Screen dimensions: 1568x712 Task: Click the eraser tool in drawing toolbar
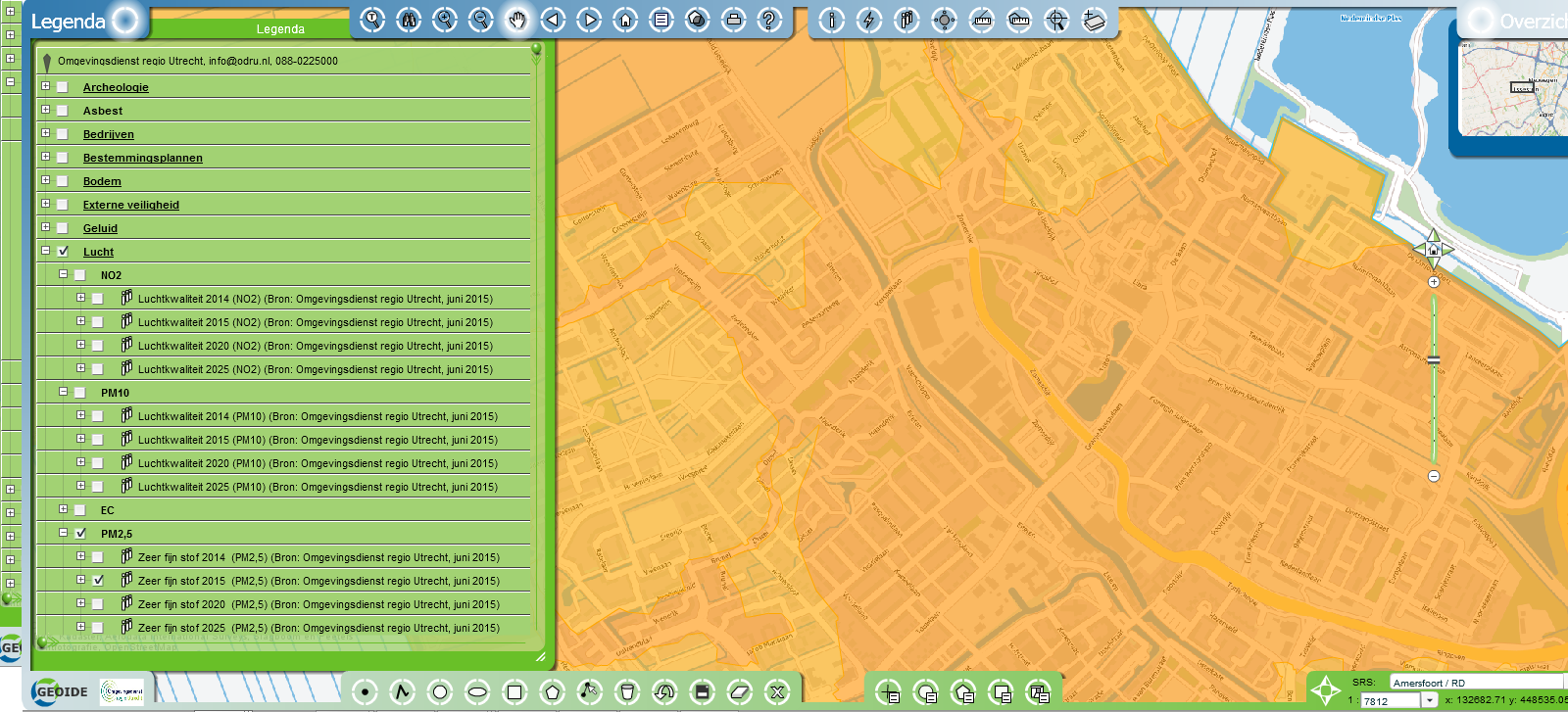click(740, 692)
